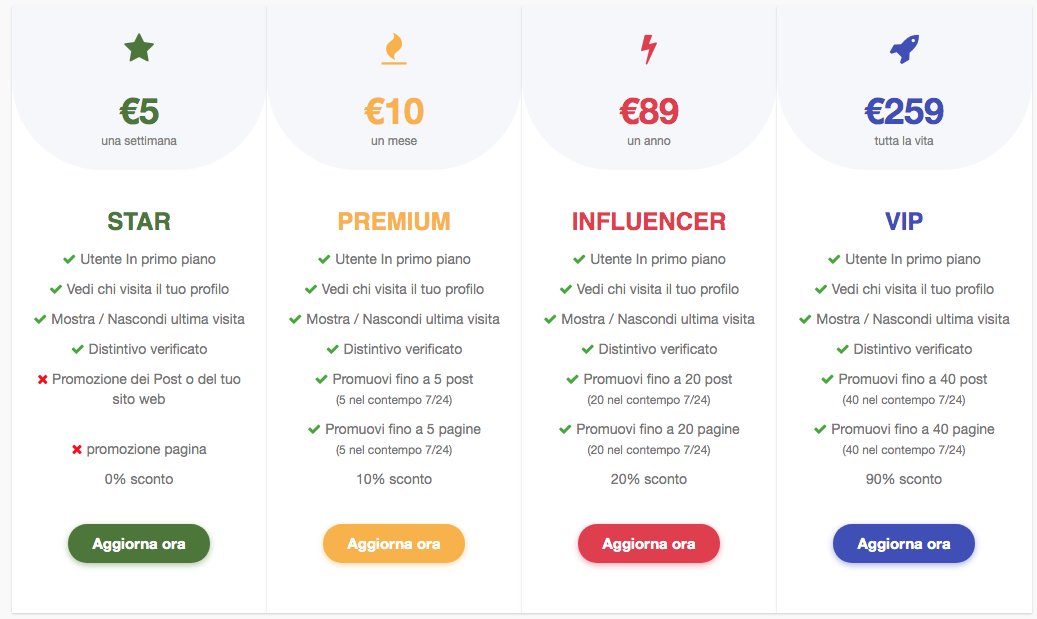
Task: Click the green star icon for STAR plan
Action: [139, 48]
